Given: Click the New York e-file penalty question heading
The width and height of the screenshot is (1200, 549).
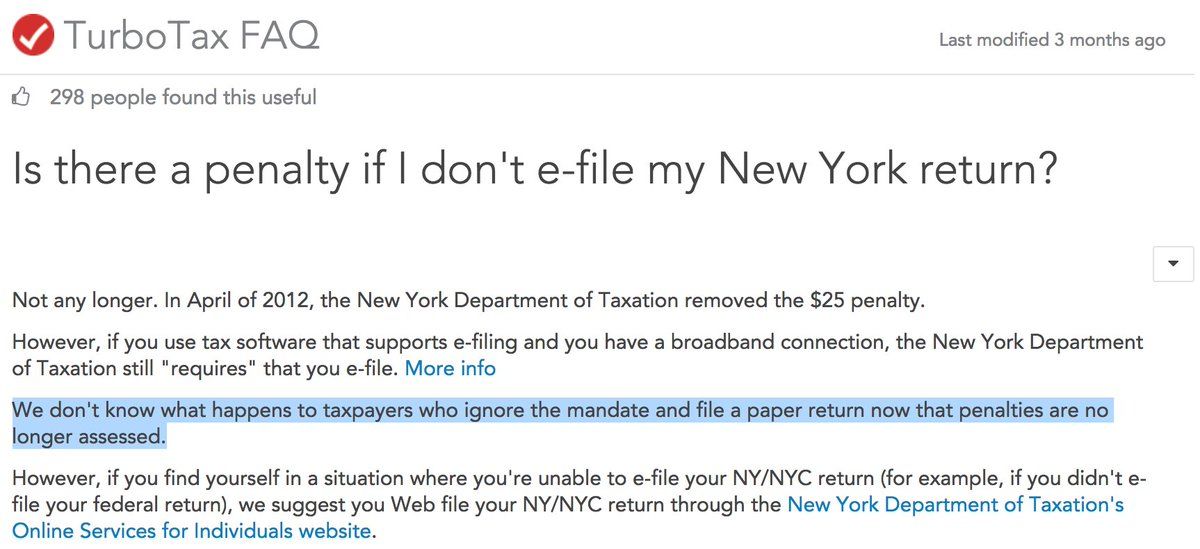Looking at the screenshot, I should 535,170.
